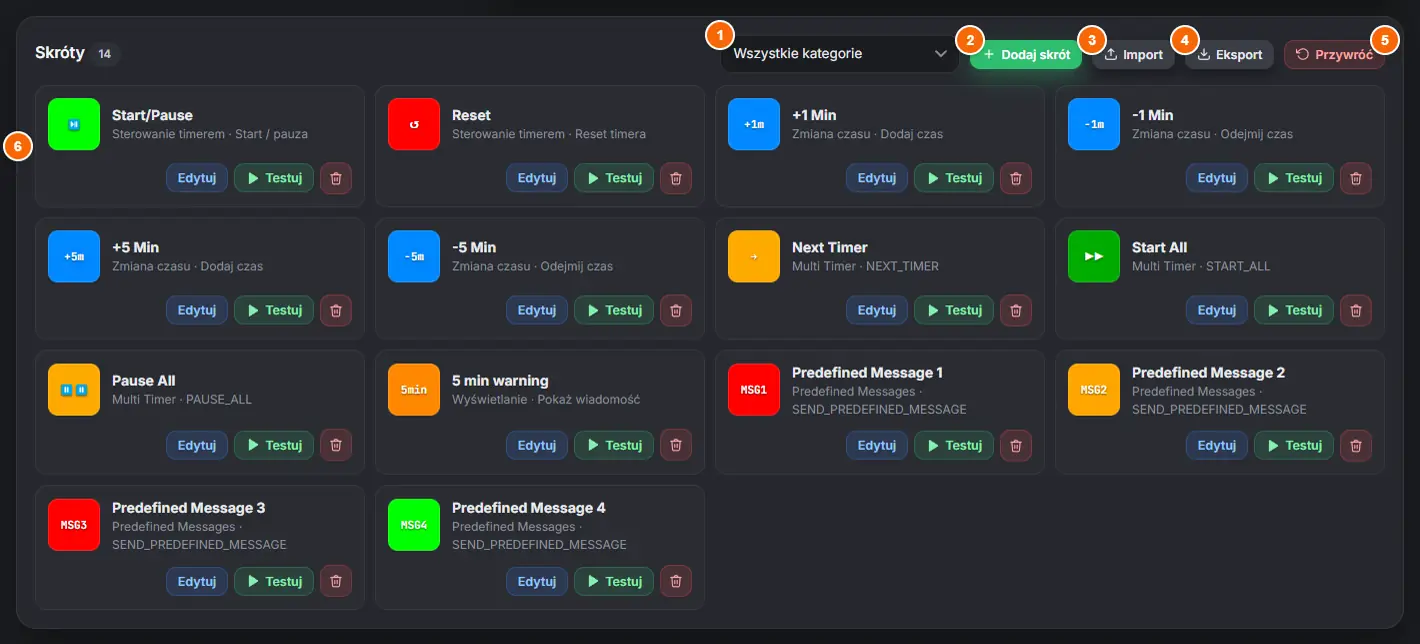Delete the Reset shortcut via trash icon

[x=676, y=178]
